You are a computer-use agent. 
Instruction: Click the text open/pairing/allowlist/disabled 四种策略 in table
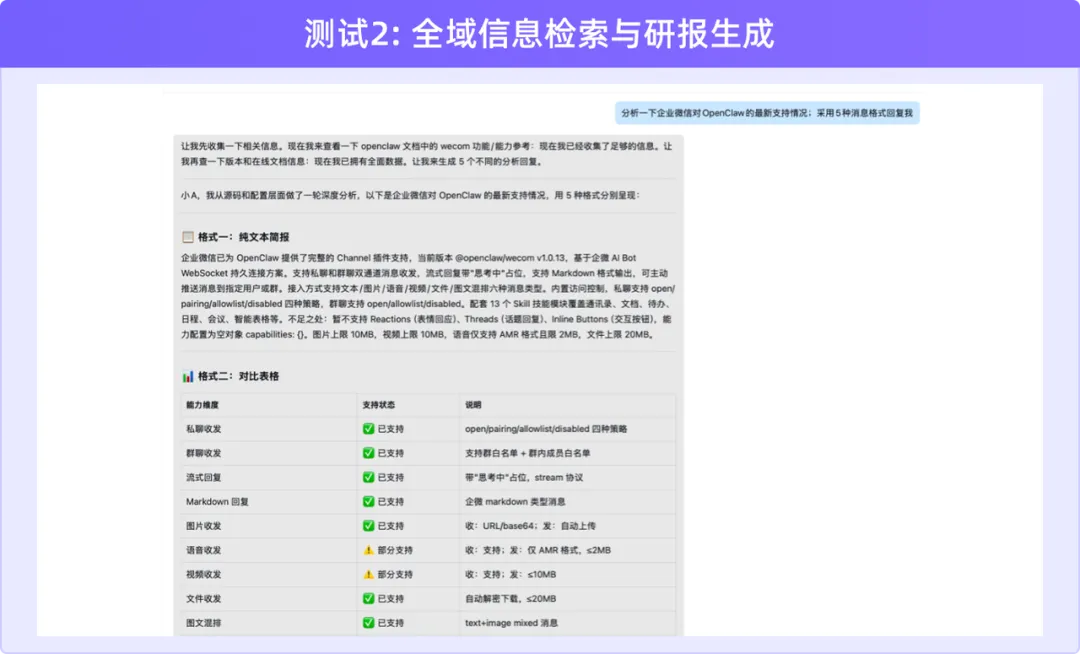pos(546,429)
